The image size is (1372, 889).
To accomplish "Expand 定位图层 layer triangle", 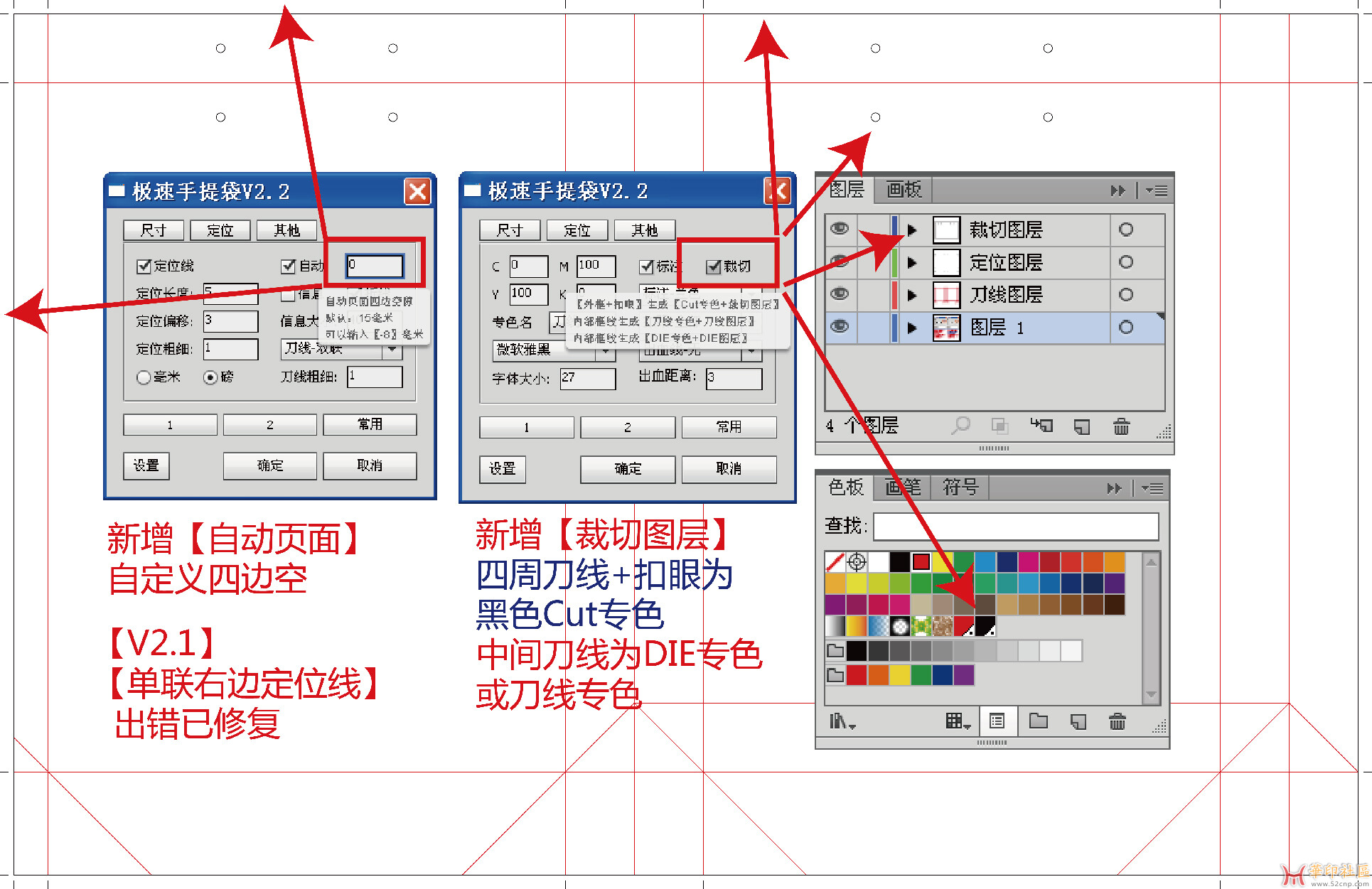I will tap(913, 262).
